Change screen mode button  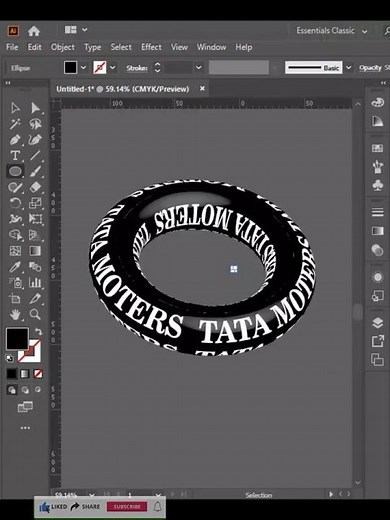click(25, 407)
